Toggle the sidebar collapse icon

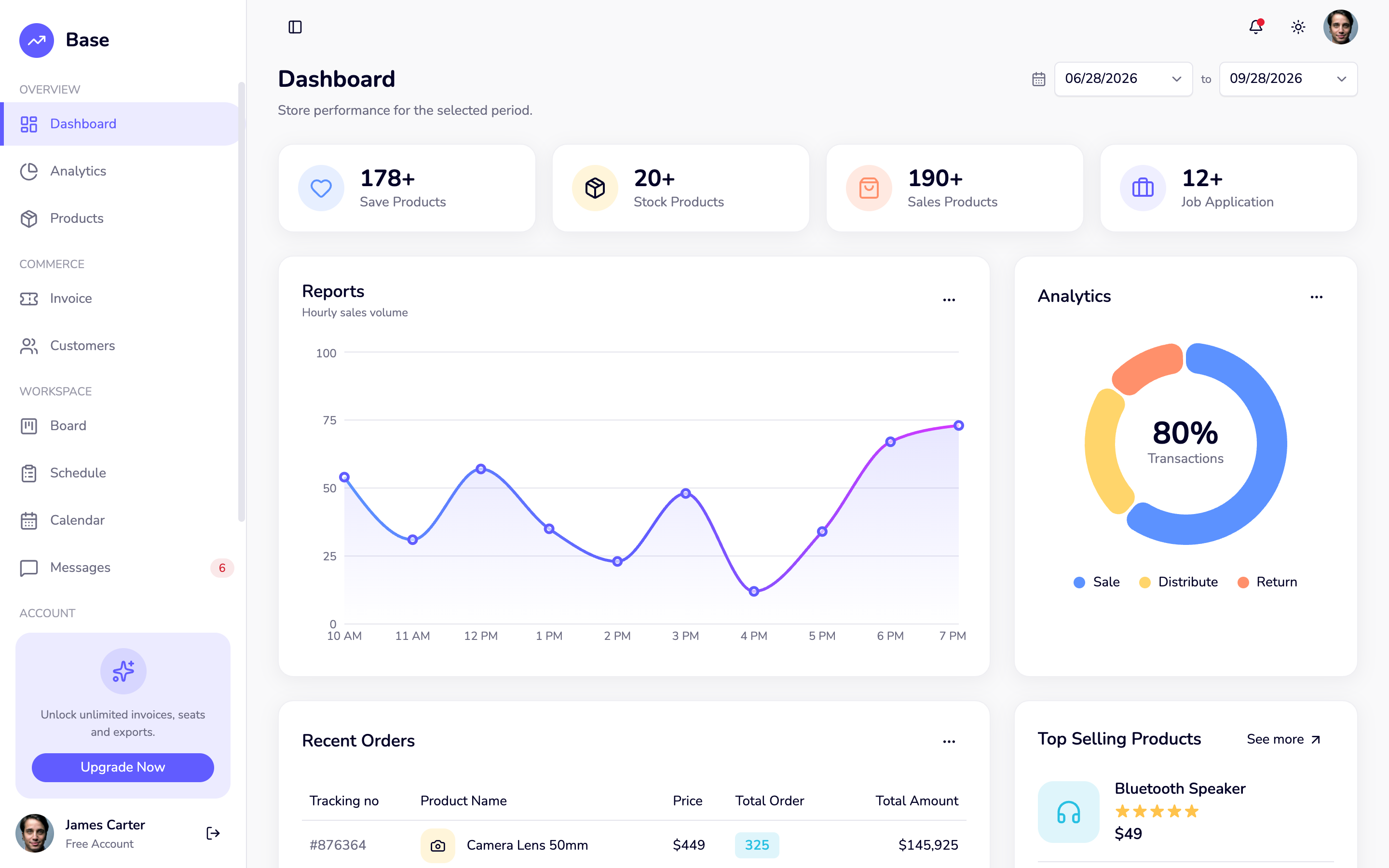pos(295,27)
